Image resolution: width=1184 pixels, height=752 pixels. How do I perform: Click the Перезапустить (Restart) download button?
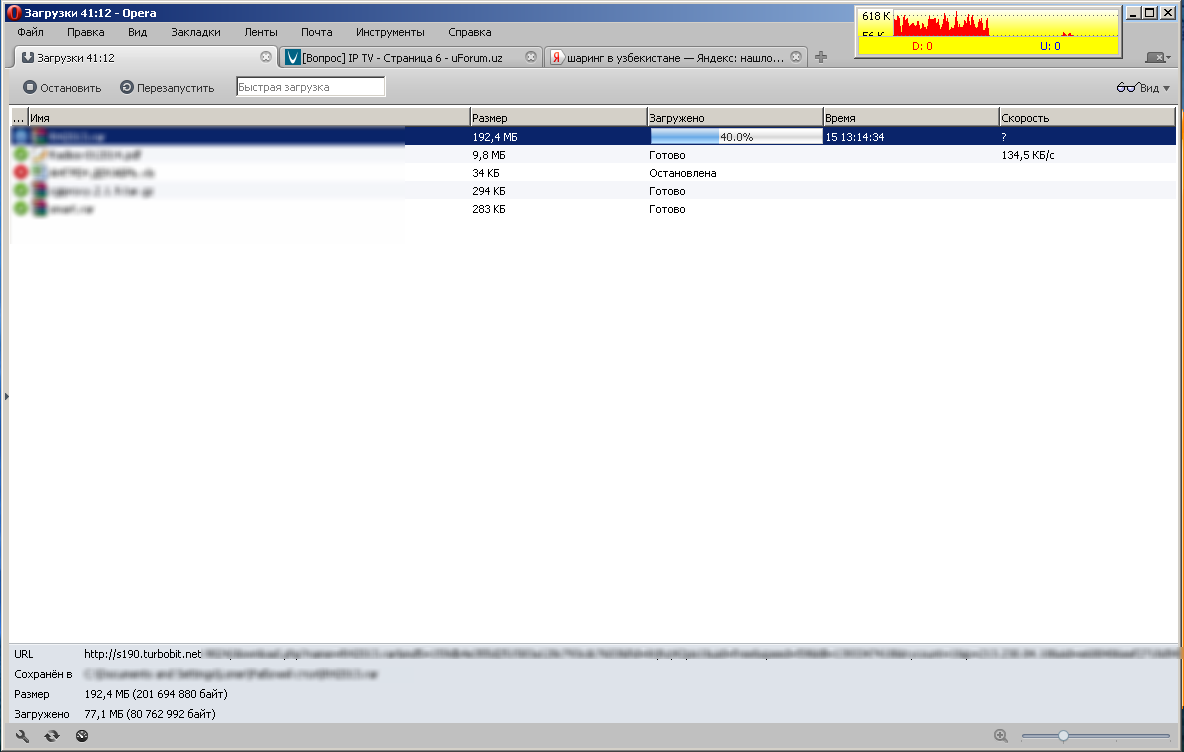pos(167,88)
